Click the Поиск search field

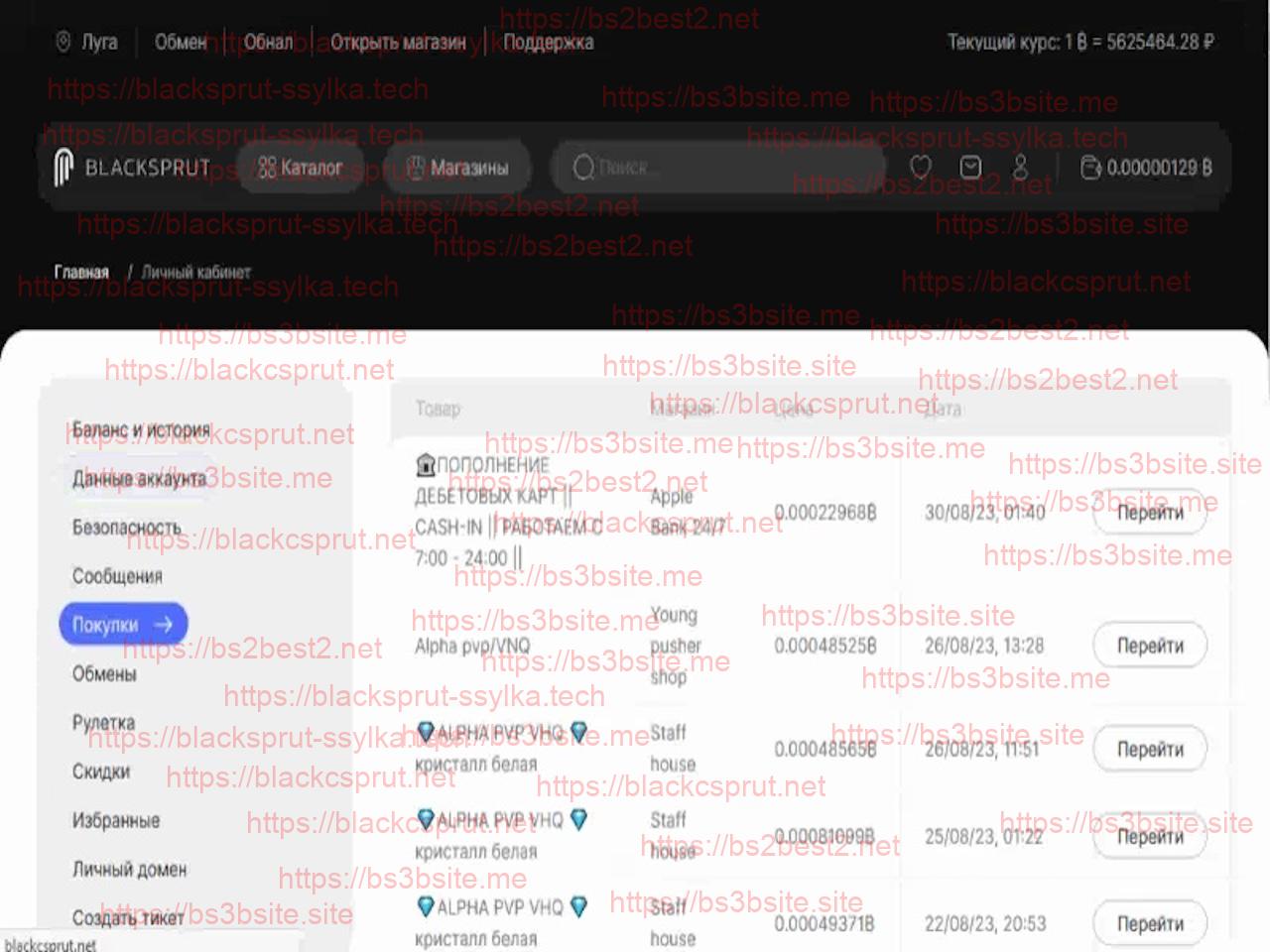pos(718,168)
